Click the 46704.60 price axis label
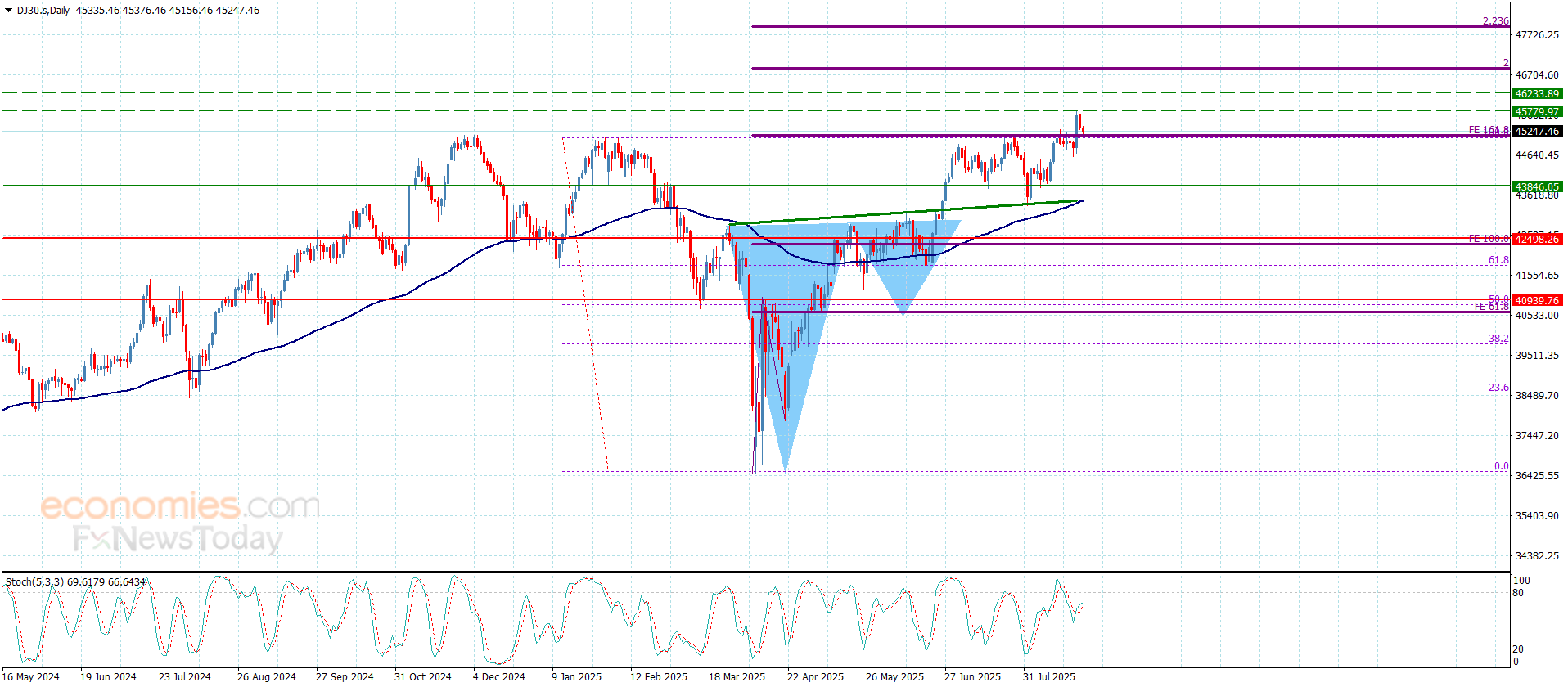The height and width of the screenshot is (687, 1568). point(1537,75)
